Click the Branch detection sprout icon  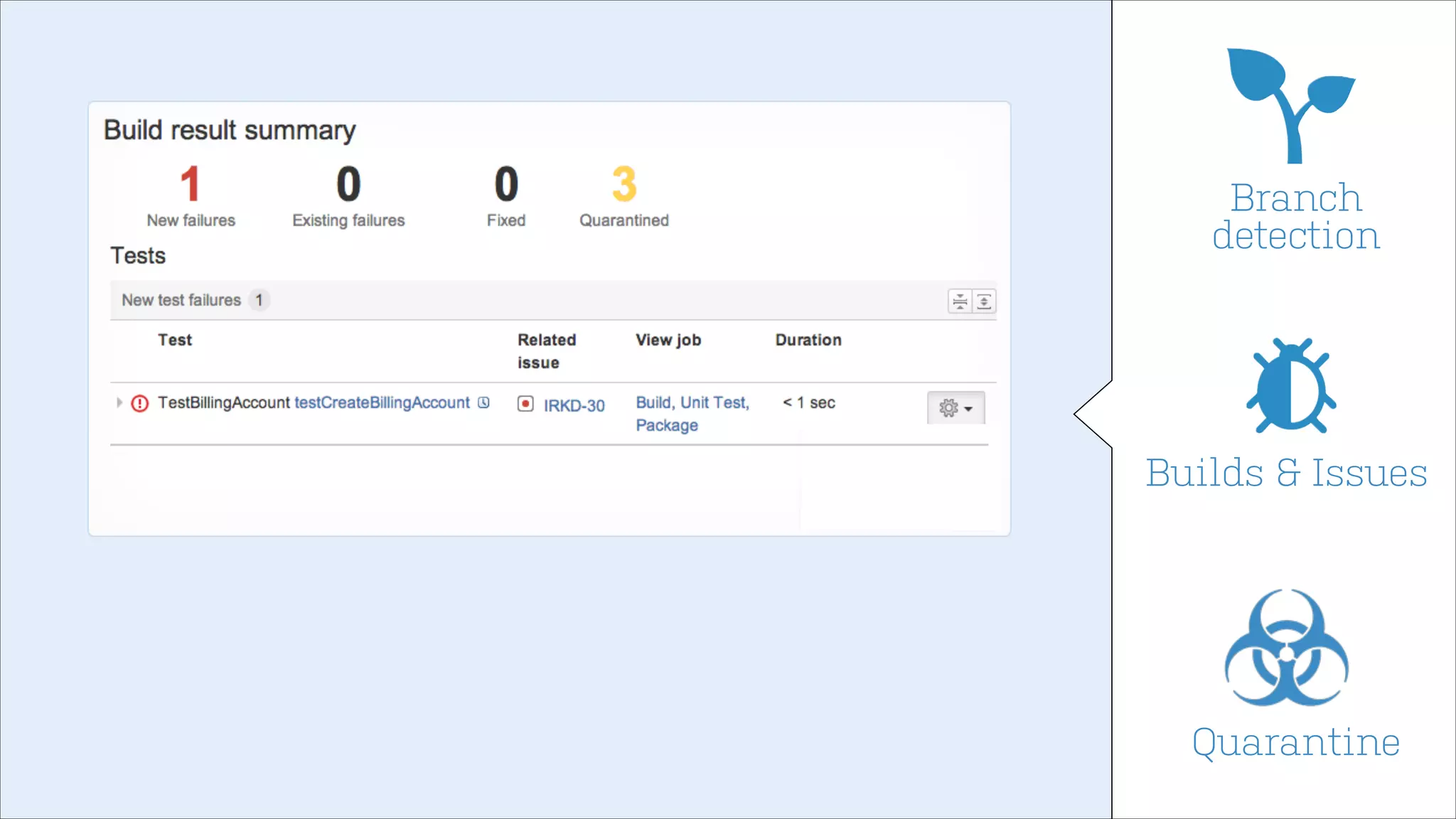coord(1290,106)
